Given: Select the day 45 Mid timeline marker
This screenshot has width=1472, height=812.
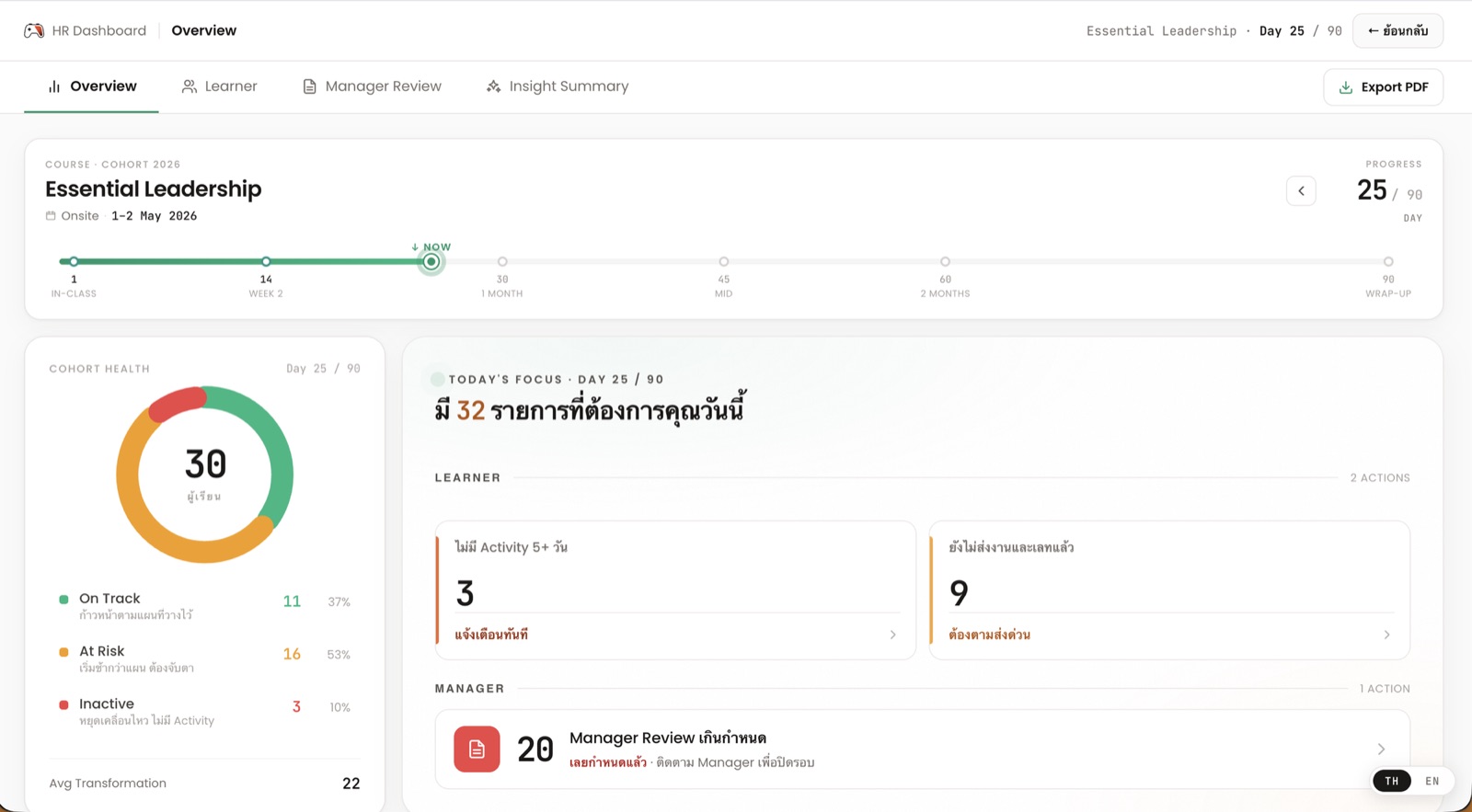Looking at the screenshot, I should [724, 262].
